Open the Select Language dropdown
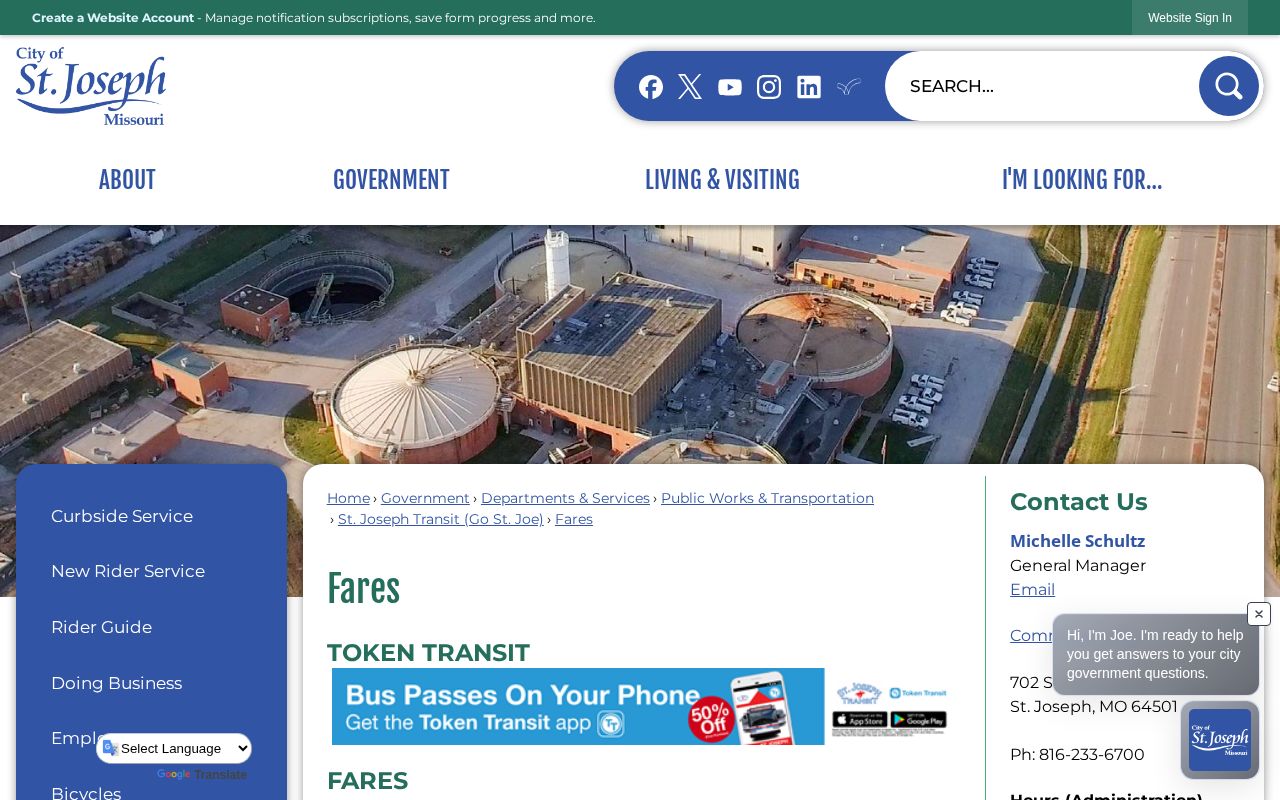Viewport: 1280px width, 800px height. click(x=175, y=748)
